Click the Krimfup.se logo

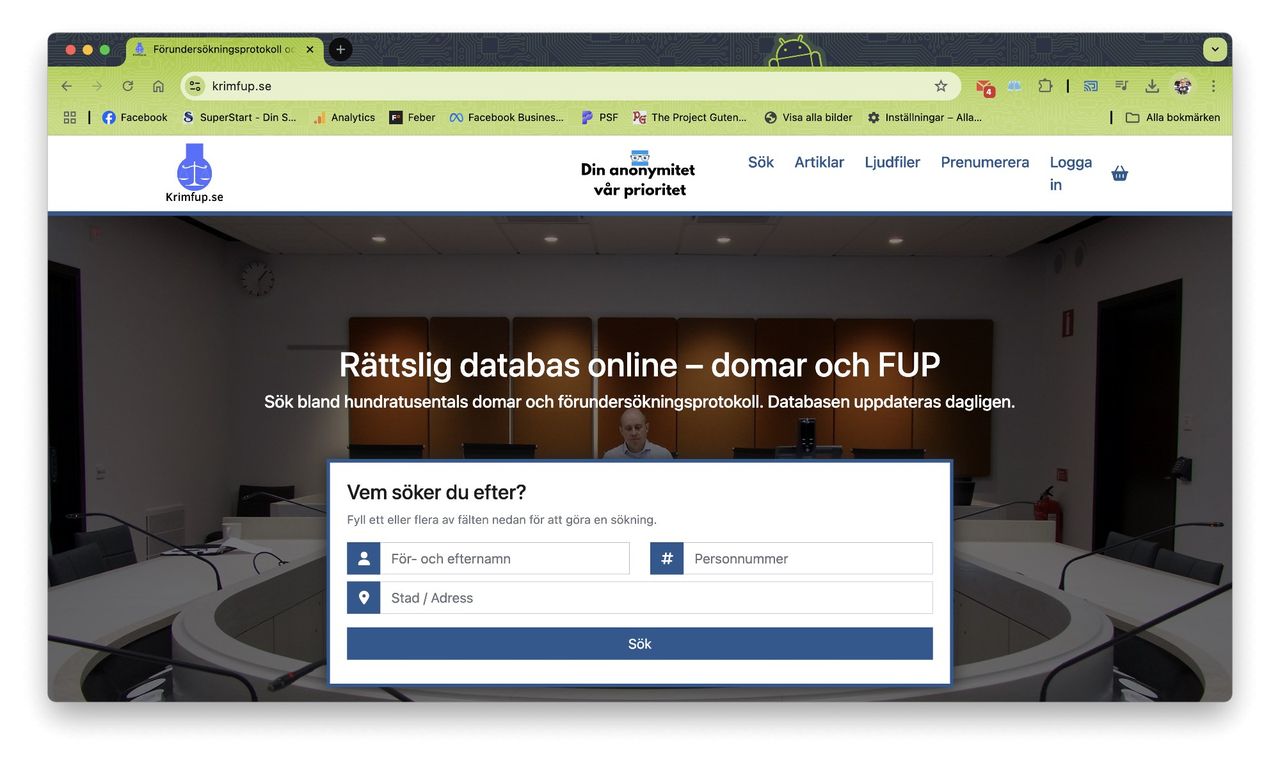(x=194, y=173)
